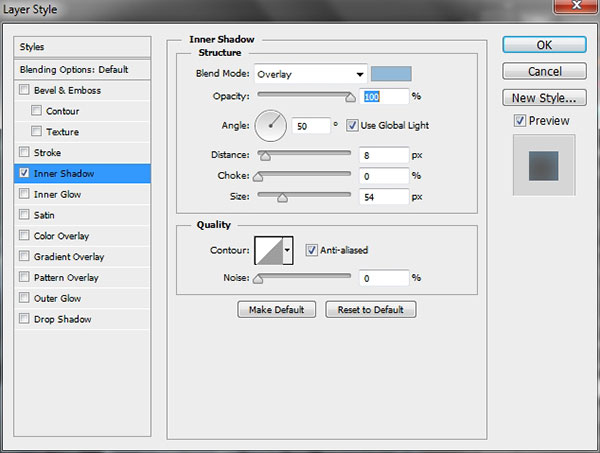This screenshot has width=600, height=453.
Task: Open Blending Options: Default
Action: [82, 70]
